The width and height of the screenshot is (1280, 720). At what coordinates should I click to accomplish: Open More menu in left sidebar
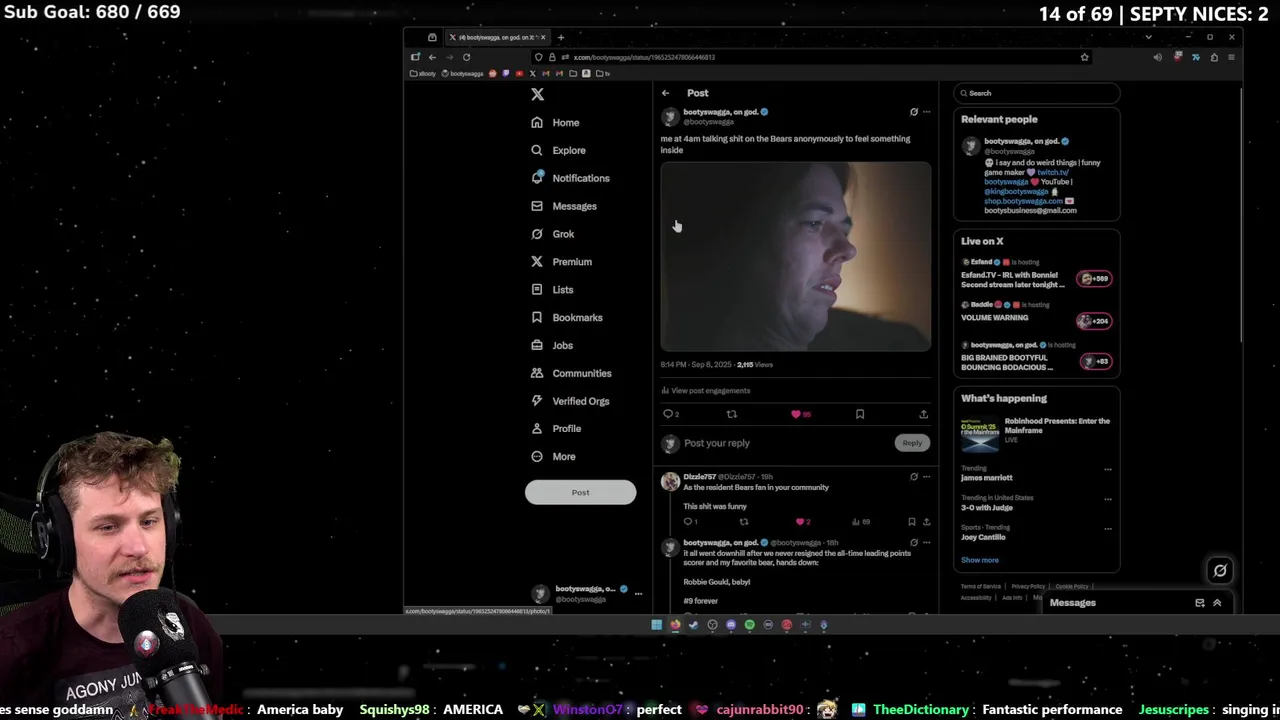pos(554,457)
